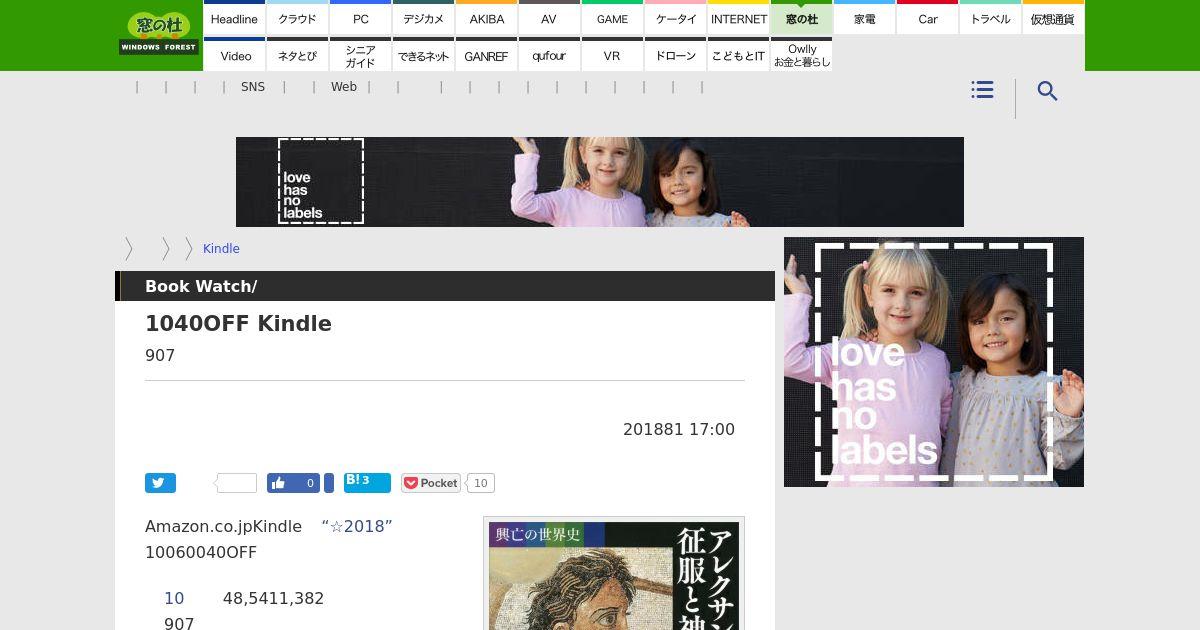
Task: Click the Book Watch/ section header
Action: click(x=201, y=286)
